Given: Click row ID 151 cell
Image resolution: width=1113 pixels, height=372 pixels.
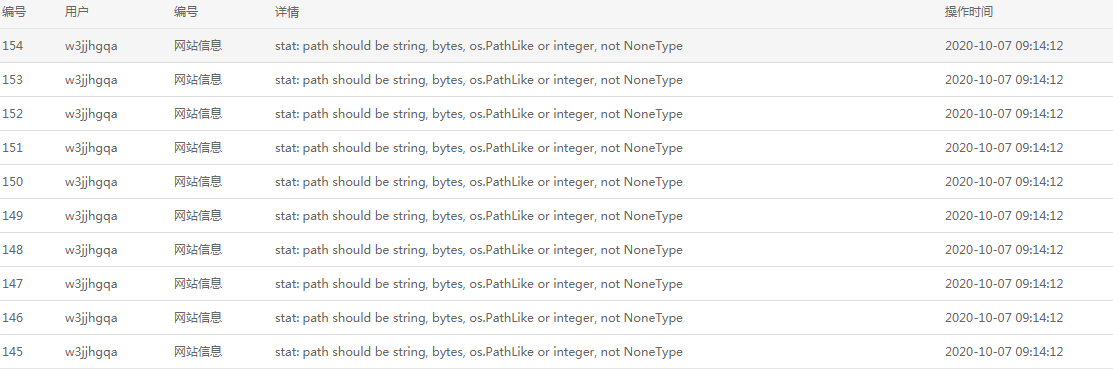Looking at the screenshot, I should click(12, 148).
